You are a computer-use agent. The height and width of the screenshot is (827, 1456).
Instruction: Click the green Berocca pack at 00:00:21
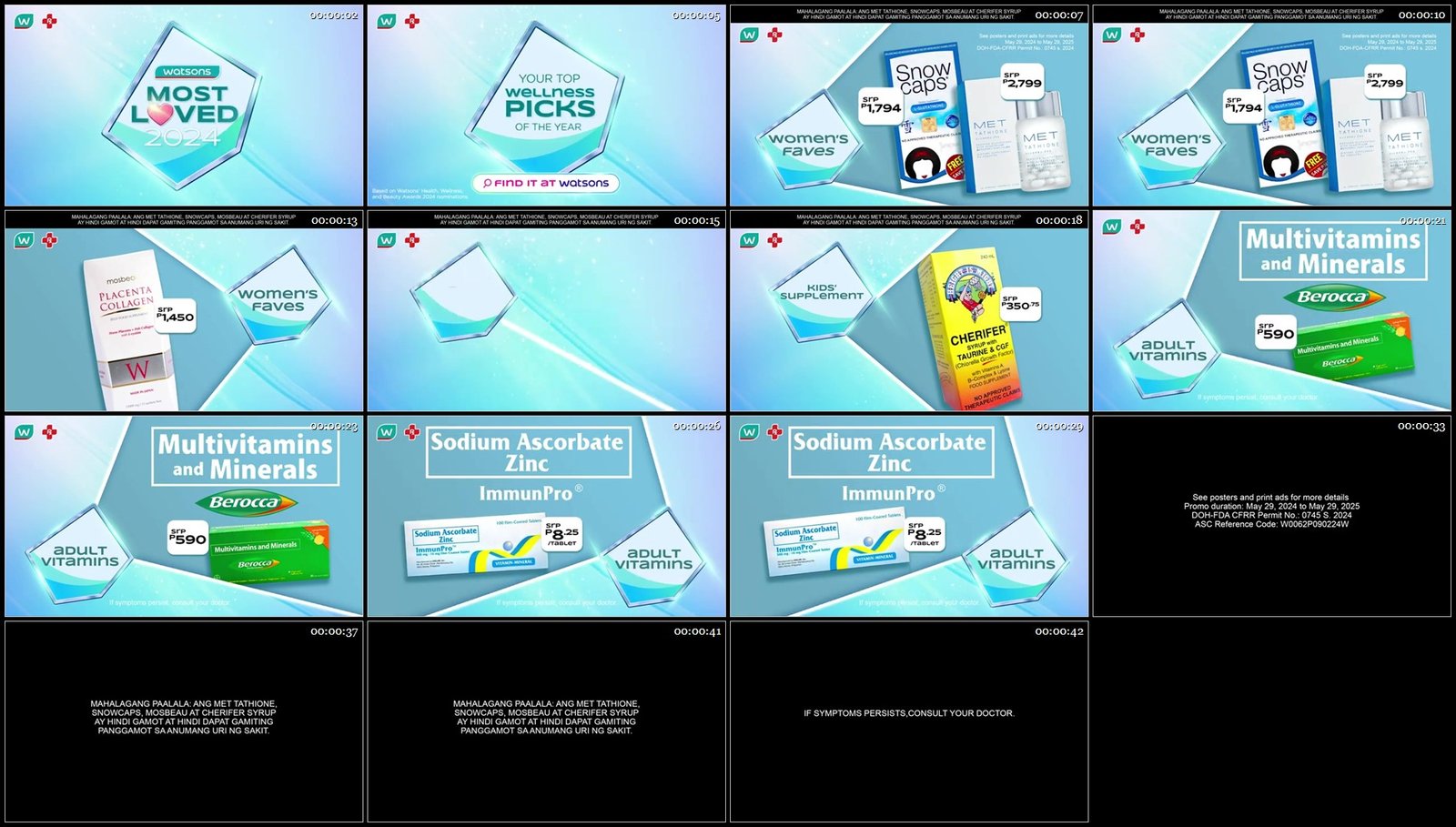(1352, 346)
